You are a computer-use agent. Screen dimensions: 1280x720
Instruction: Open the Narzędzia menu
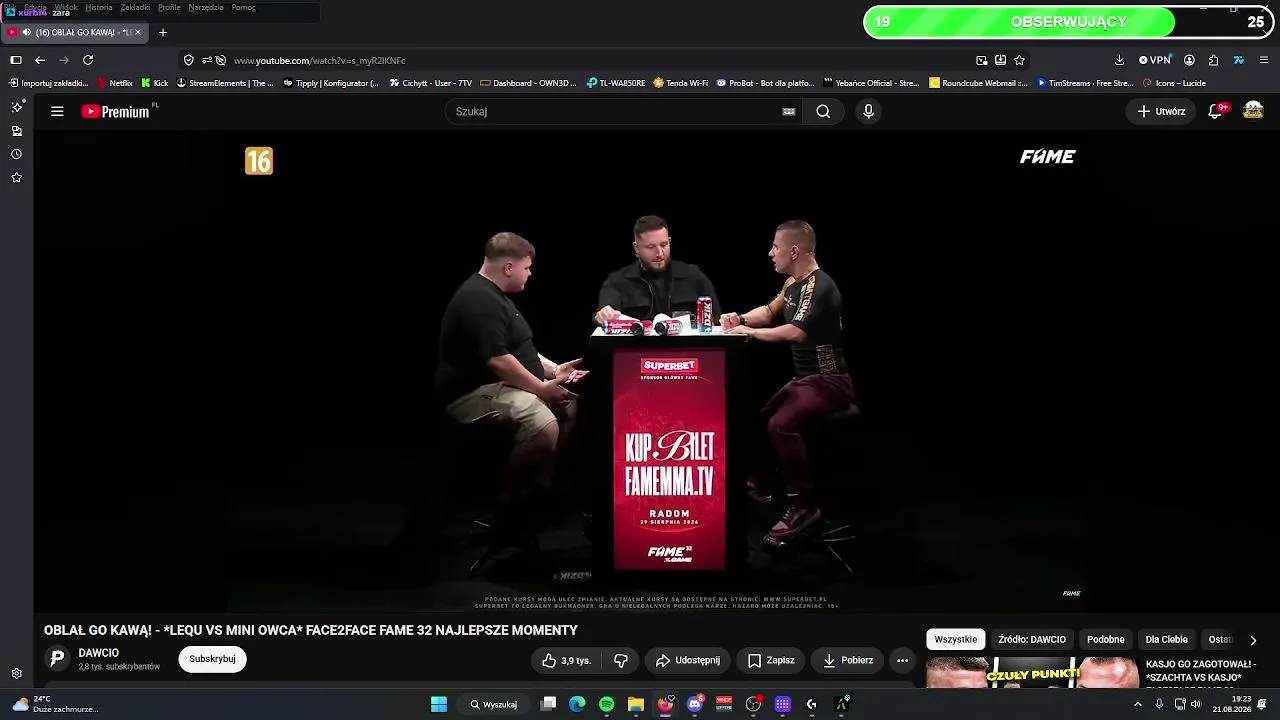(206, 7)
